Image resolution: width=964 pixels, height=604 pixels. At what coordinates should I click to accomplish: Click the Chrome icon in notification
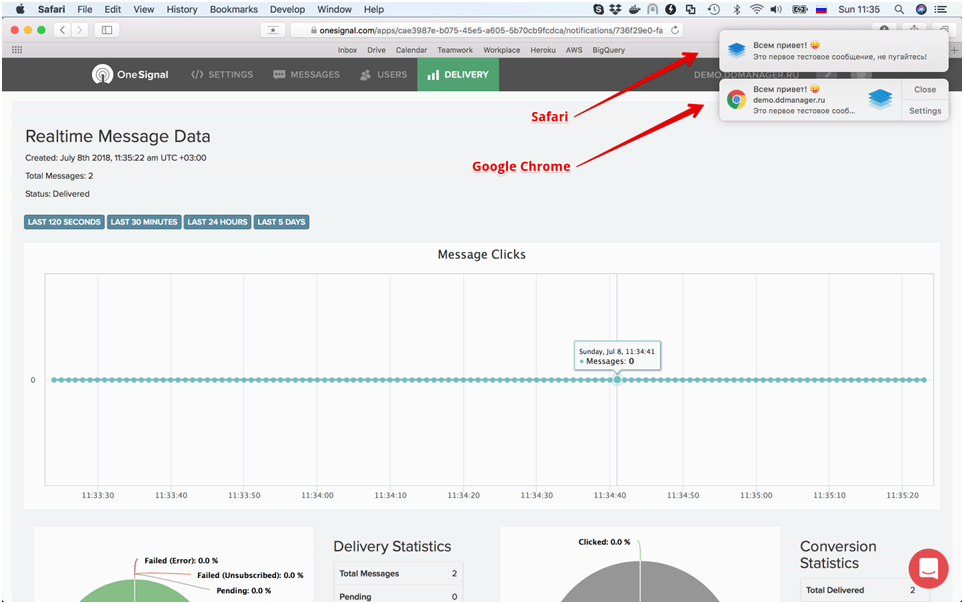(x=736, y=99)
